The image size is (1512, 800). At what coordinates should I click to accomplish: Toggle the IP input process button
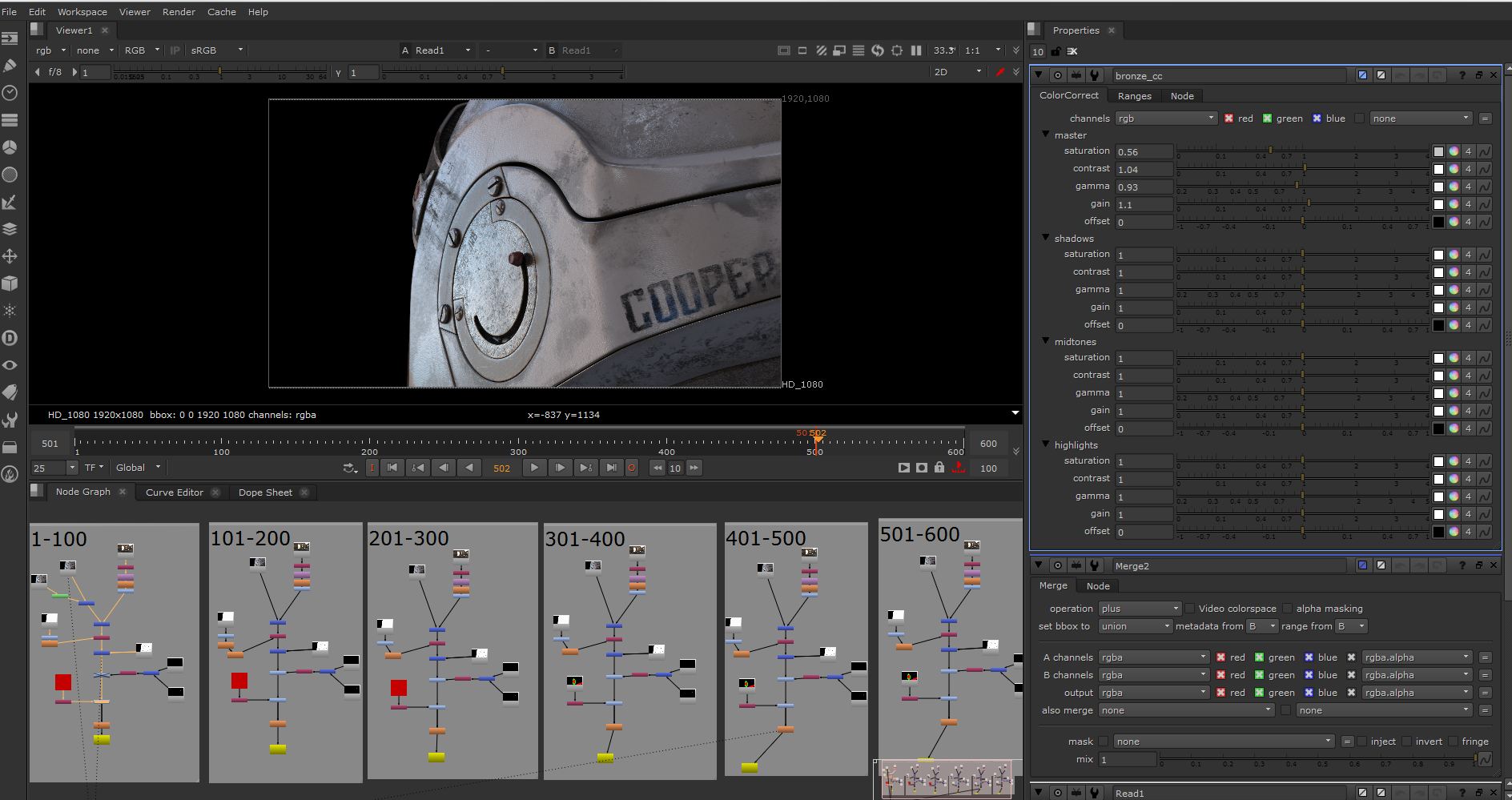(175, 50)
